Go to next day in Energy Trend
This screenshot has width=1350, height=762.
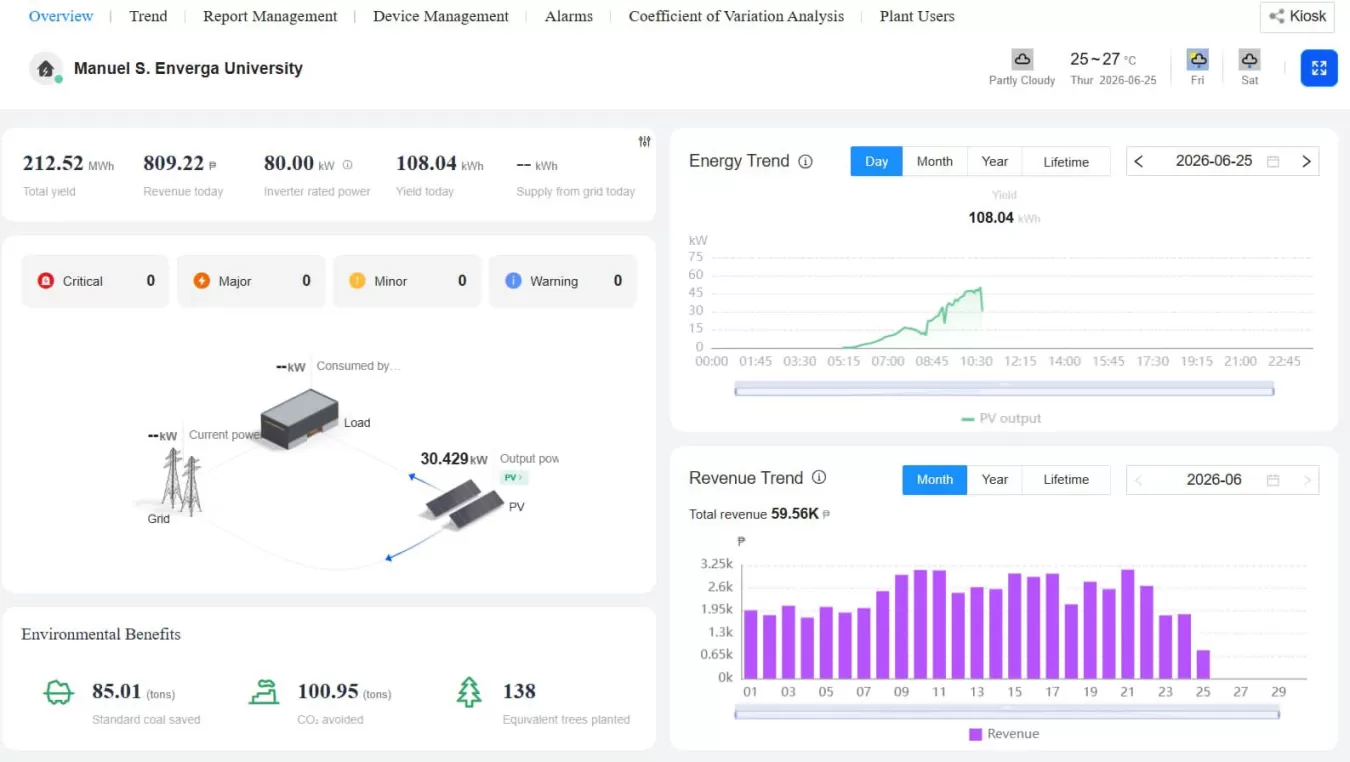pyautogui.click(x=1306, y=161)
